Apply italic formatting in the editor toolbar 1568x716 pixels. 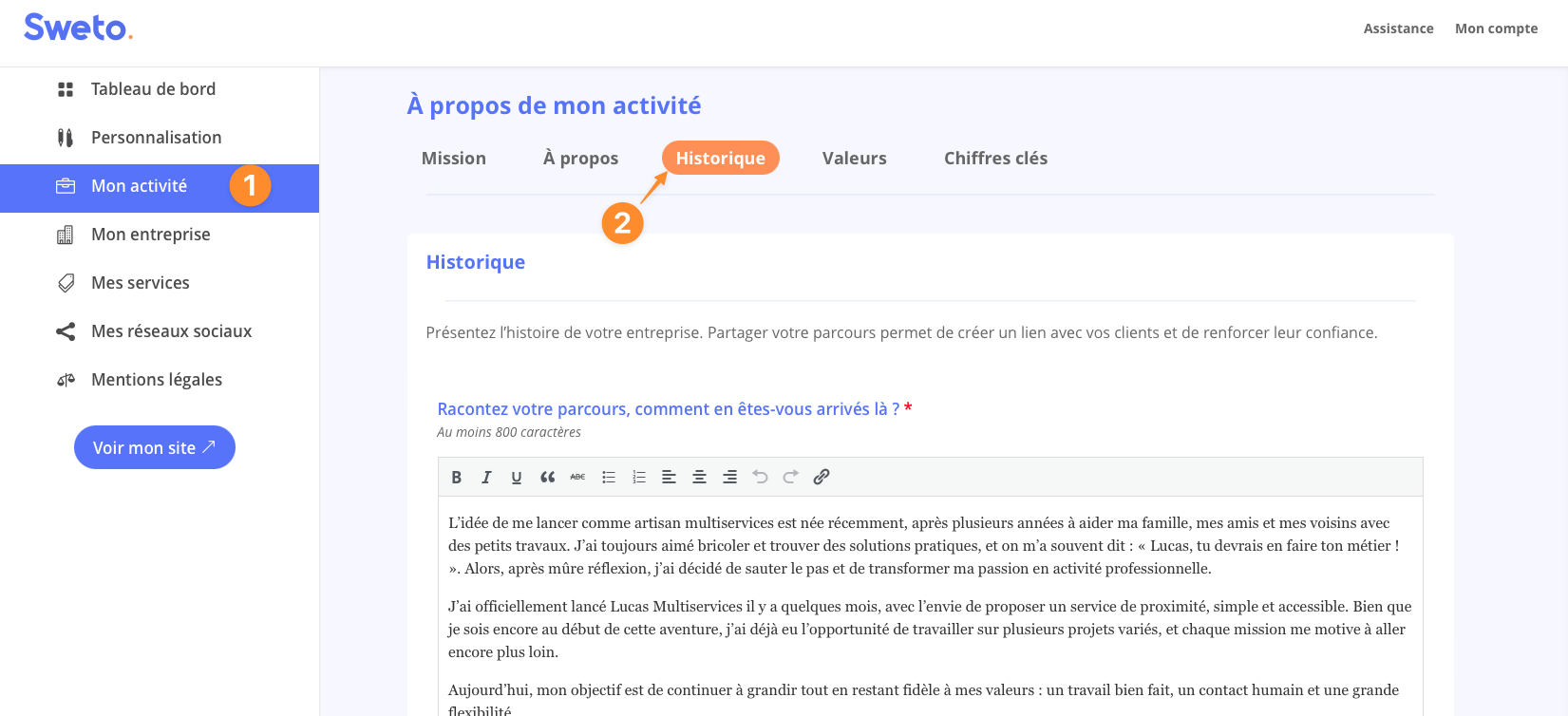click(486, 478)
